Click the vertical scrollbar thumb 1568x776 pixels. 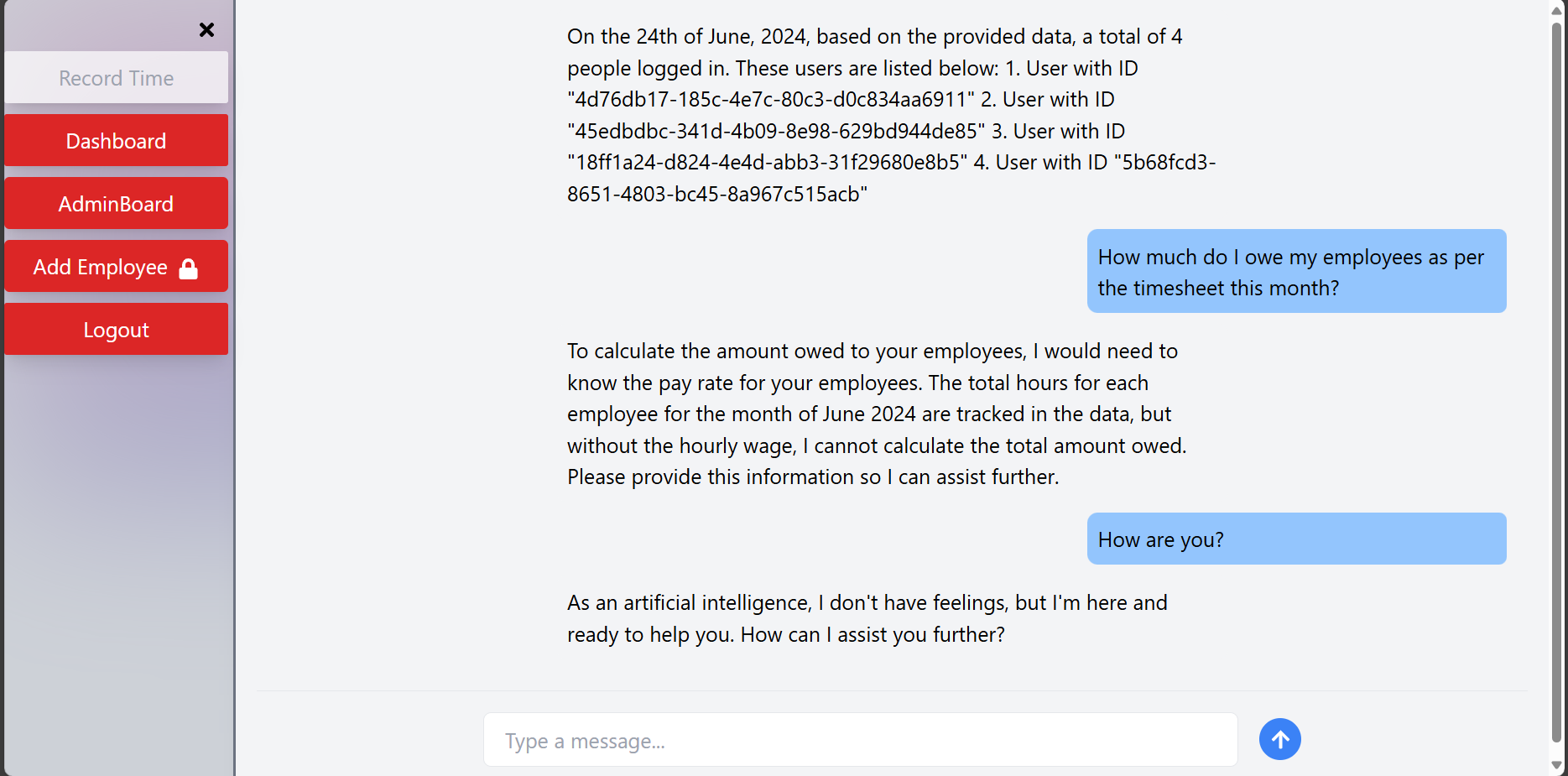[1556, 378]
